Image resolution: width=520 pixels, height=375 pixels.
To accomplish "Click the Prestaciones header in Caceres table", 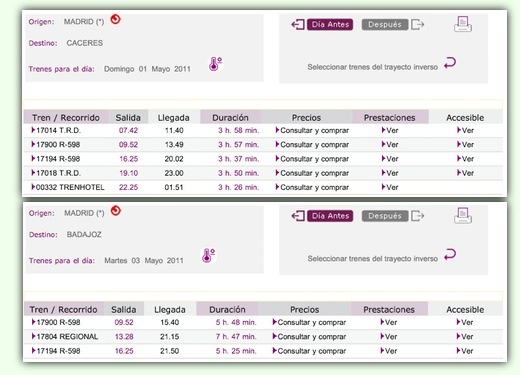I will (x=390, y=117).
